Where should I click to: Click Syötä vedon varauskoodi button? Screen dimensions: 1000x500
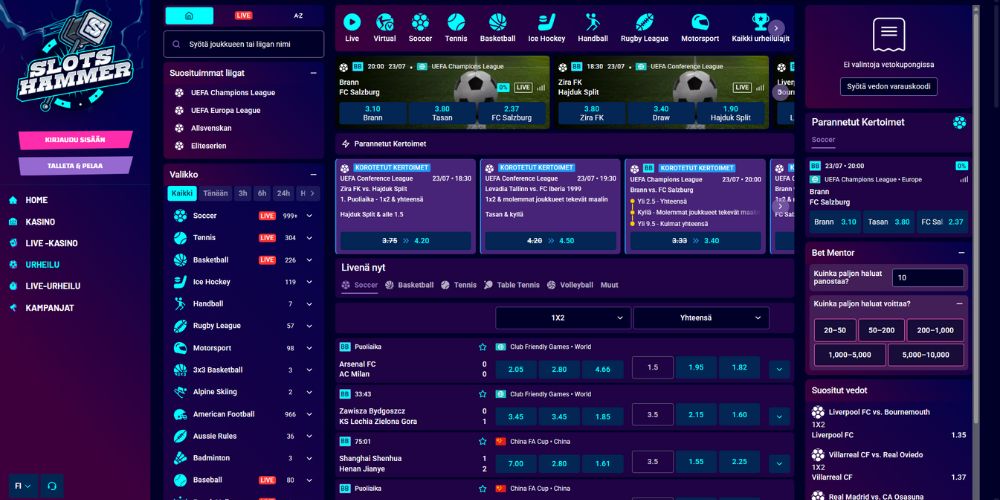[x=888, y=86]
